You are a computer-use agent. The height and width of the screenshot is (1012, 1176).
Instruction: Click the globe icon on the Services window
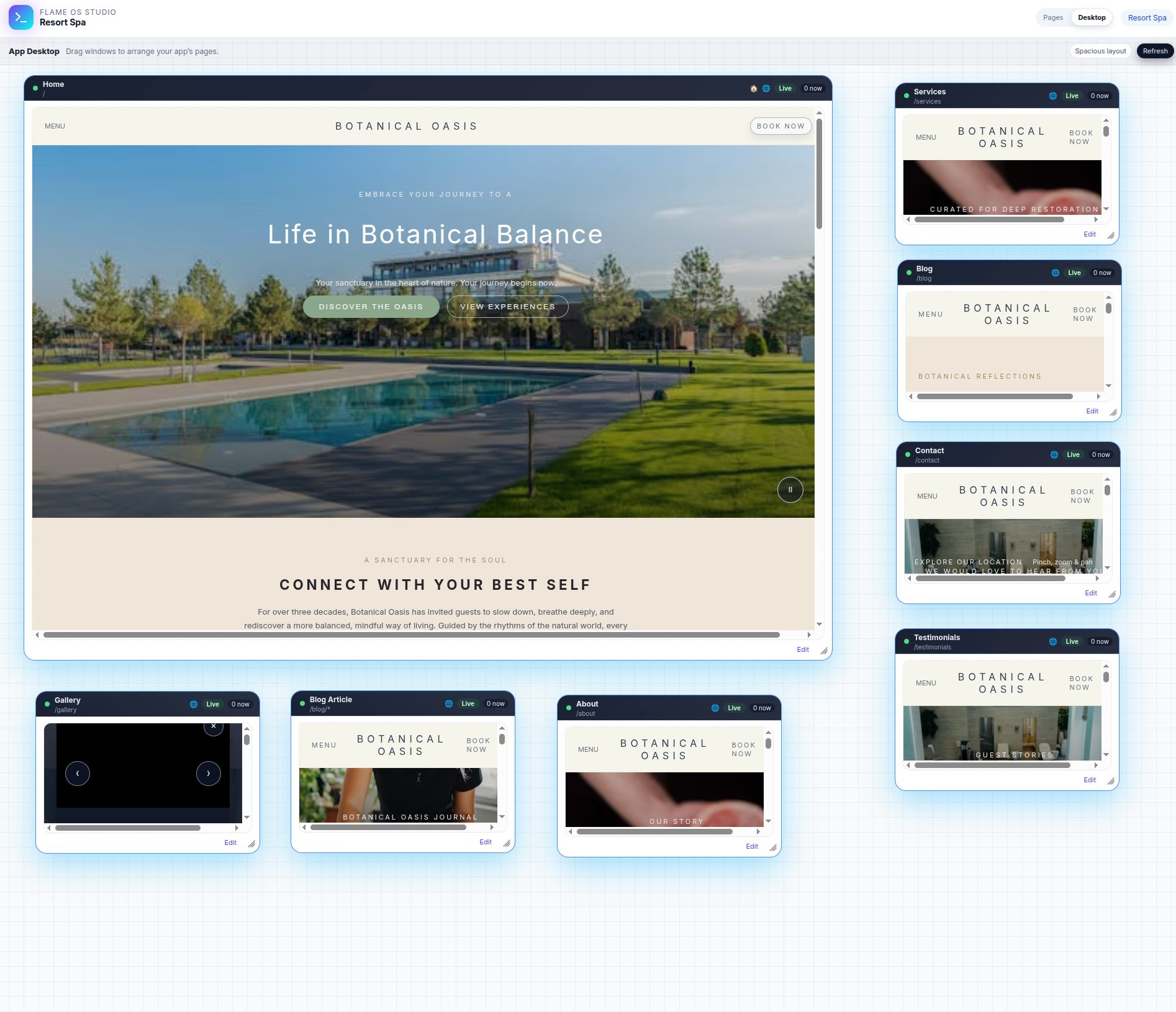(1052, 96)
